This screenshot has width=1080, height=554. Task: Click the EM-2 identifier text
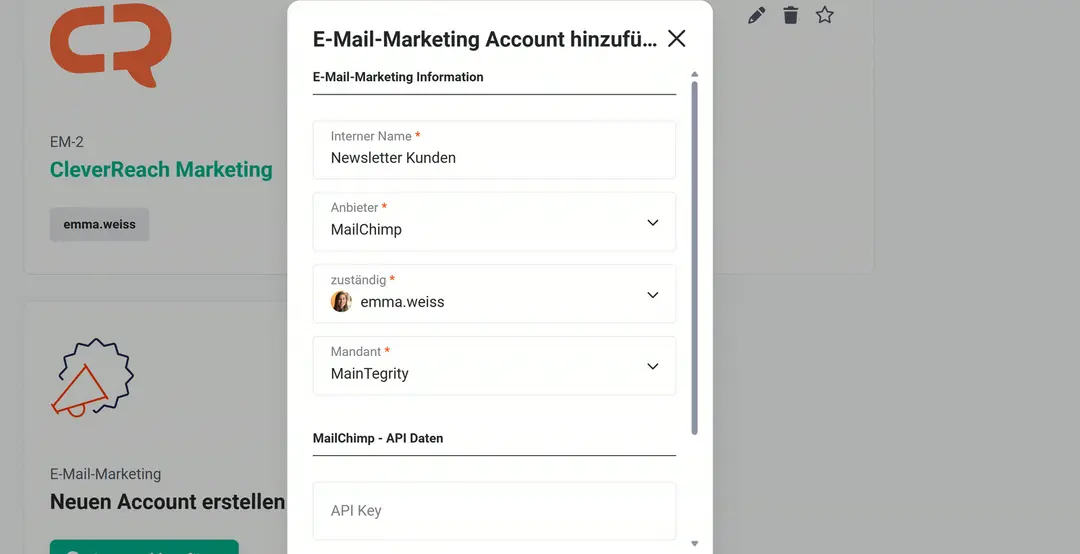67,142
